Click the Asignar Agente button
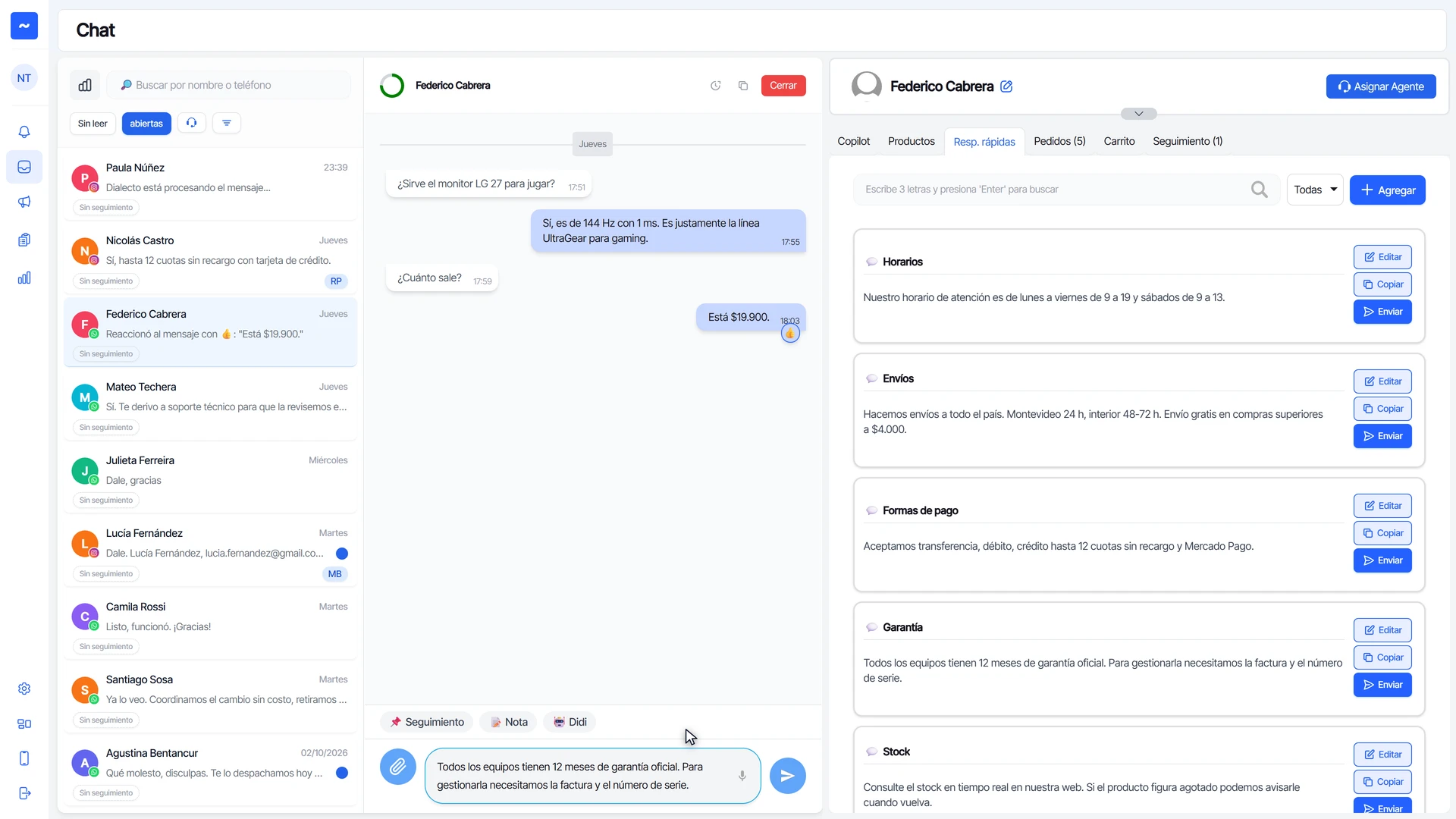The width and height of the screenshot is (1456, 819). (1381, 86)
